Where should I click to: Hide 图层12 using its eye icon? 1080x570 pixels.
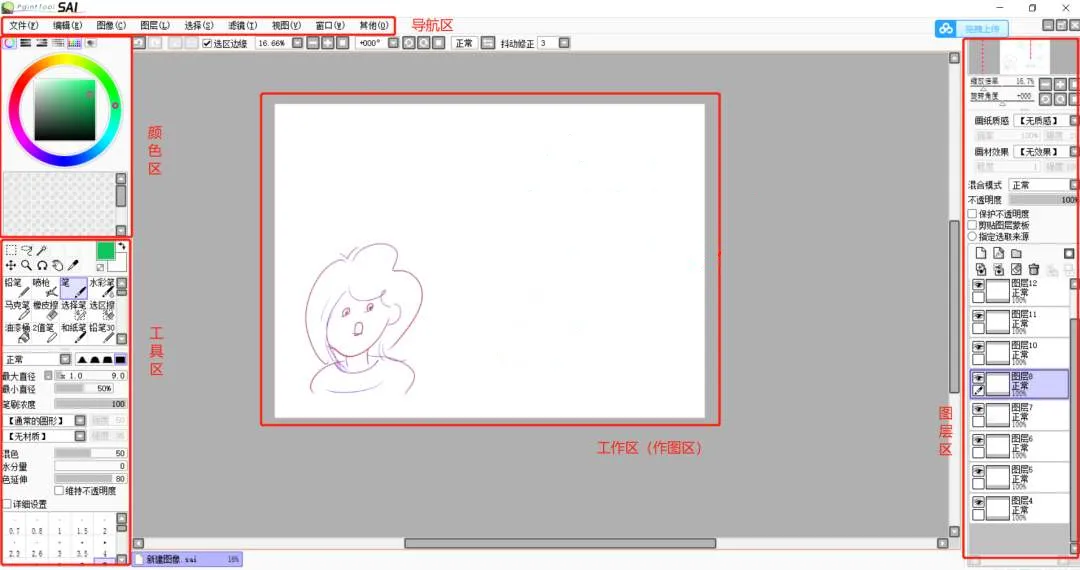coord(978,285)
